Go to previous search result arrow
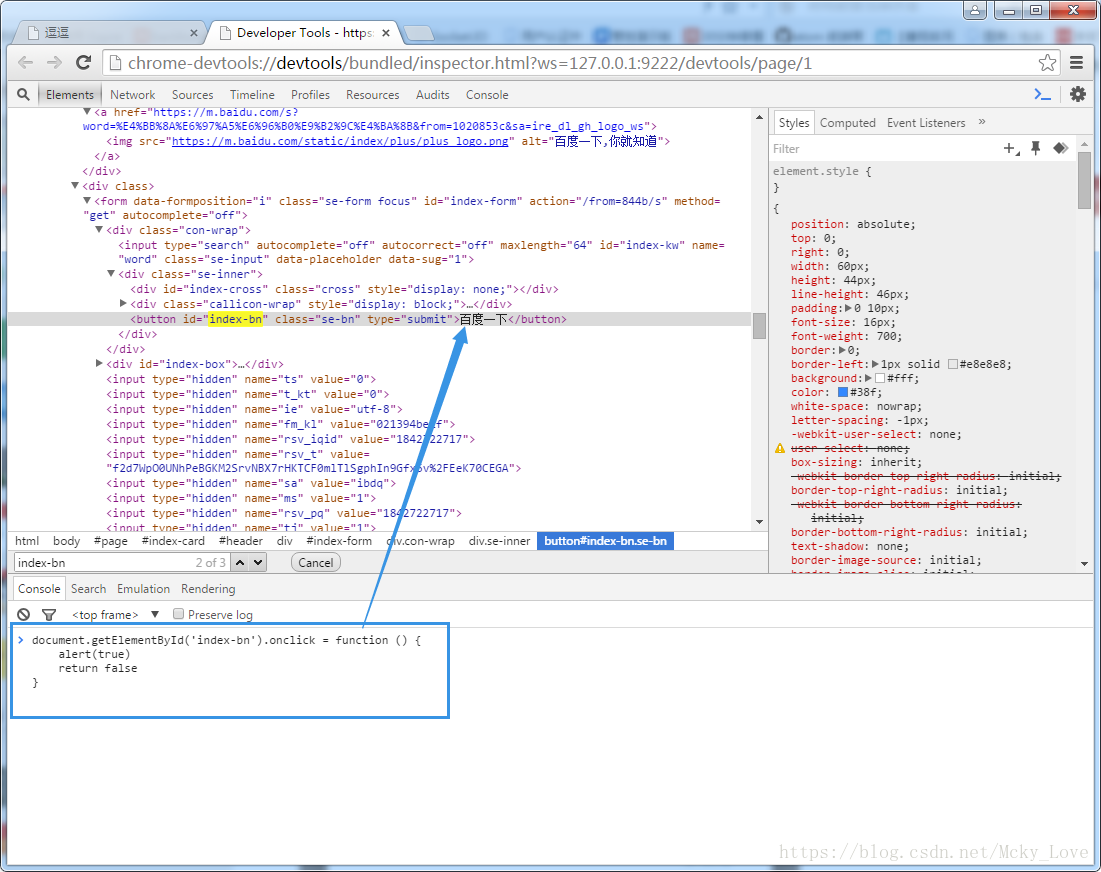Image resolution: width=1101 pixels, height=872 pixels. [x=240, y=562]
